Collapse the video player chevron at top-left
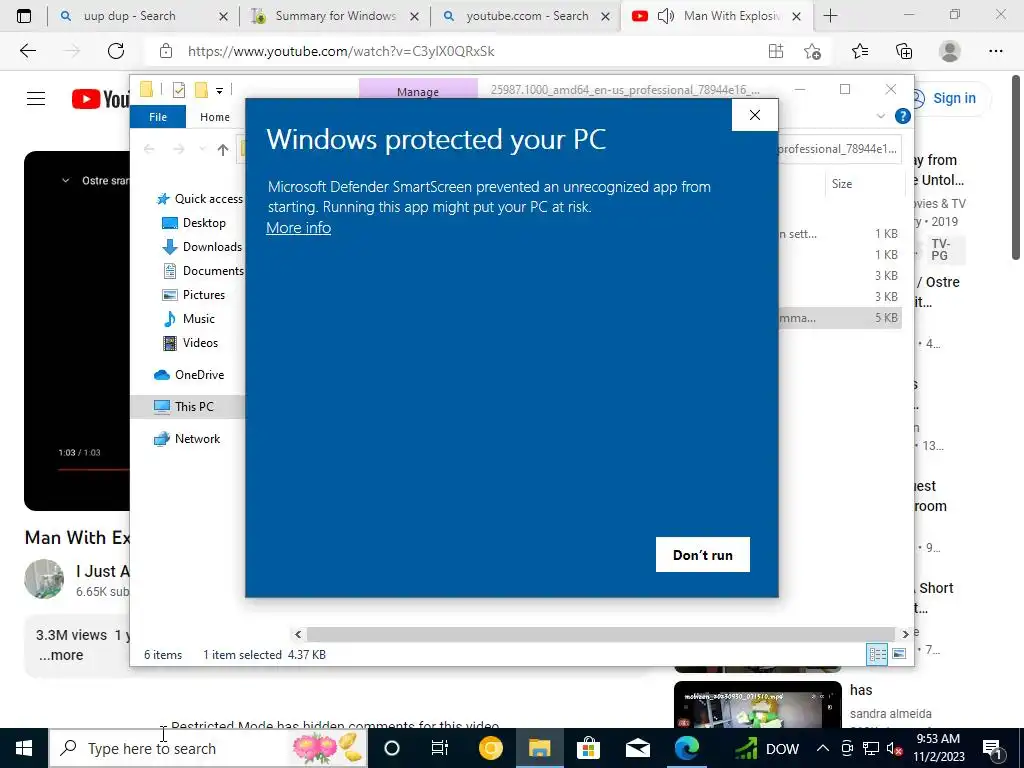This screenshot has width=1024, height=768. (x=65, y=180)
